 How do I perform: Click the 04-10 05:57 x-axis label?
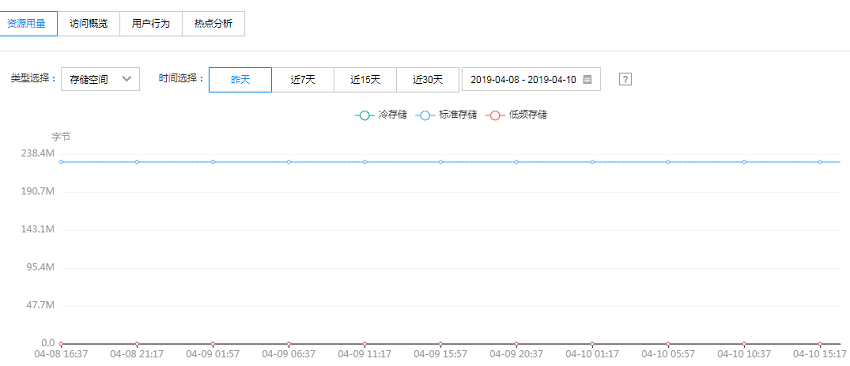point(668,354)
